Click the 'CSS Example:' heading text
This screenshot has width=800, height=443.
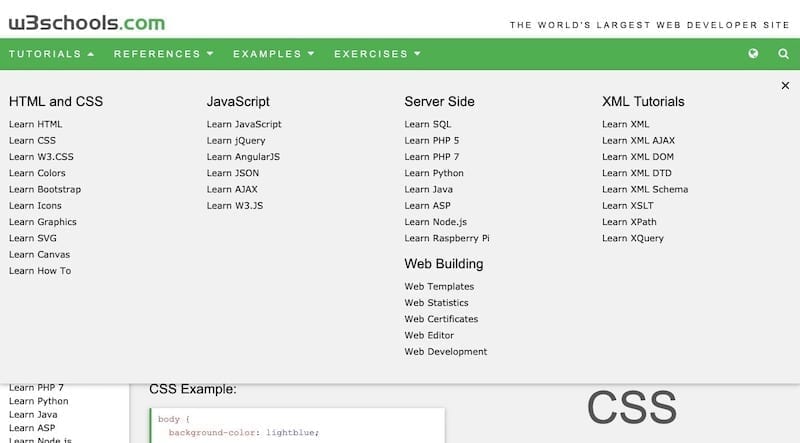click(x=193, y=389)
